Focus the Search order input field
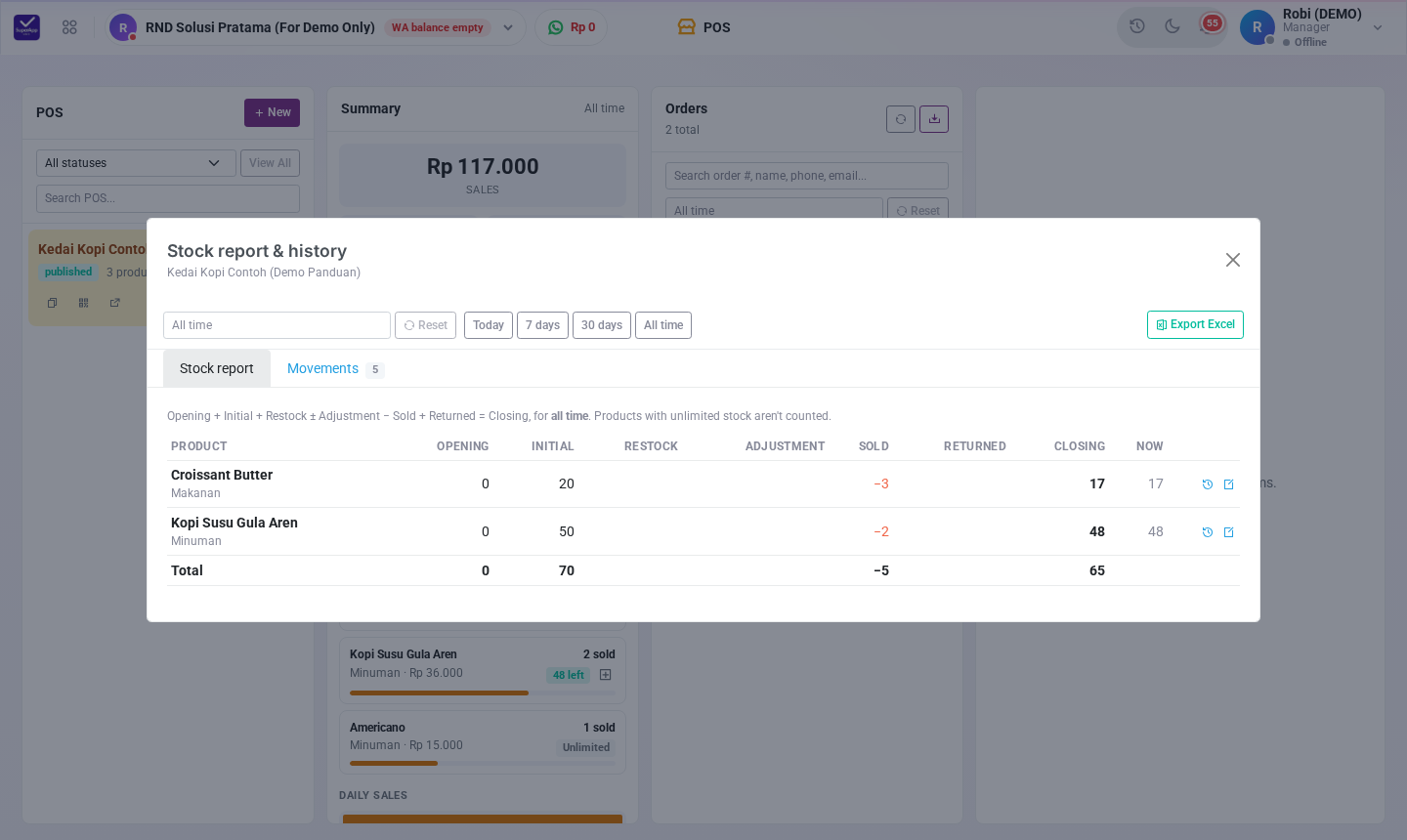Image resolution: width=1407 pixels, height=840 pixels. [807, 176]
